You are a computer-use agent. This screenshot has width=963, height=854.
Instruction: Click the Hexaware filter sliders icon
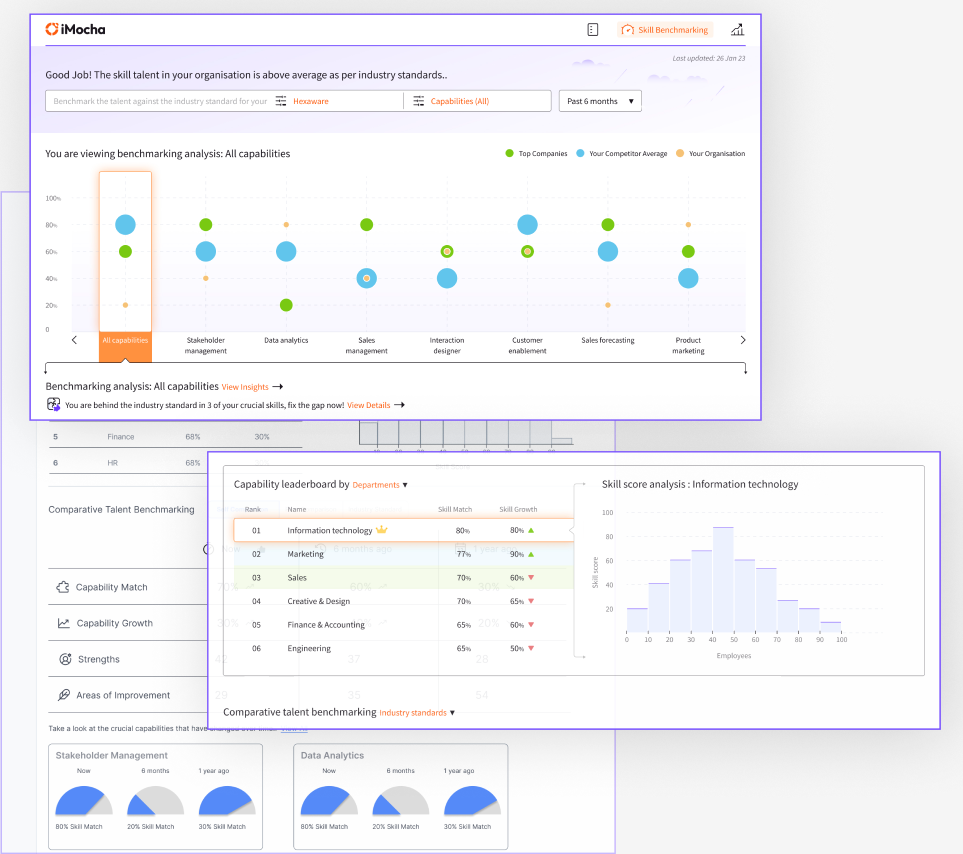[x=281, y=101]
